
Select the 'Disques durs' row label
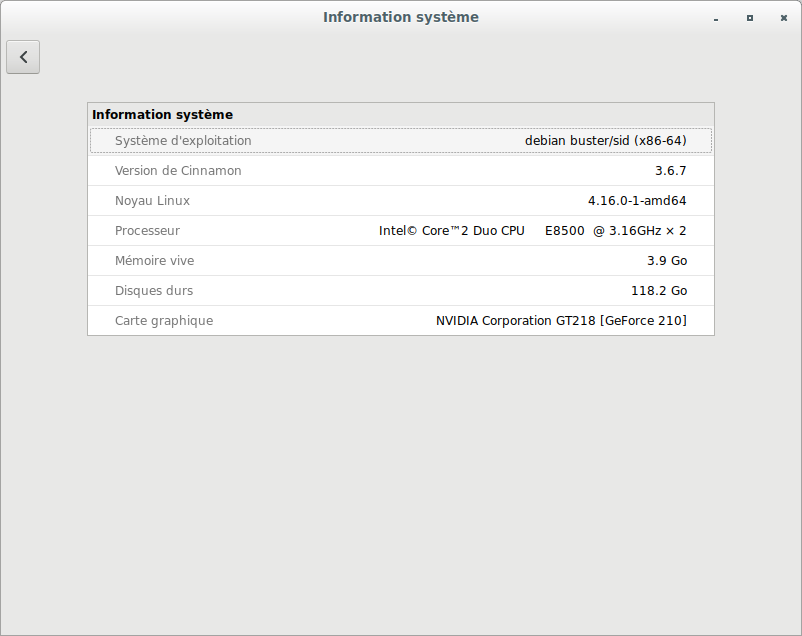153,291
